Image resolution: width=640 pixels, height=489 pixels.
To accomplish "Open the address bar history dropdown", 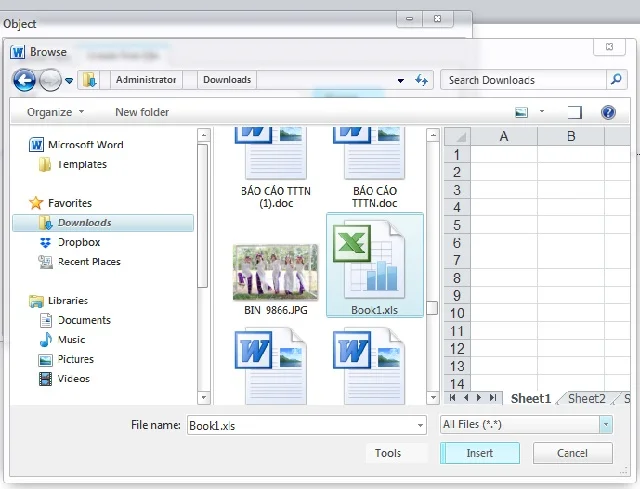I will pyautogui.click(x=401, y=80).
